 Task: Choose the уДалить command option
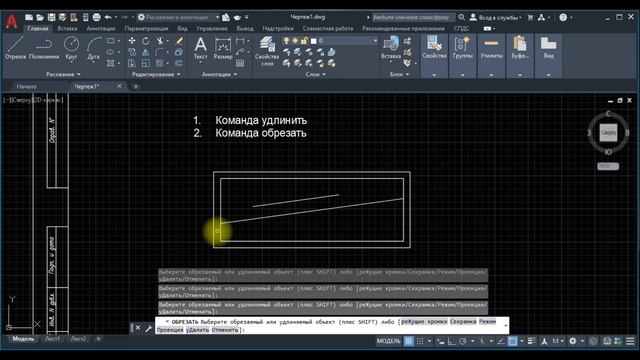198,330
